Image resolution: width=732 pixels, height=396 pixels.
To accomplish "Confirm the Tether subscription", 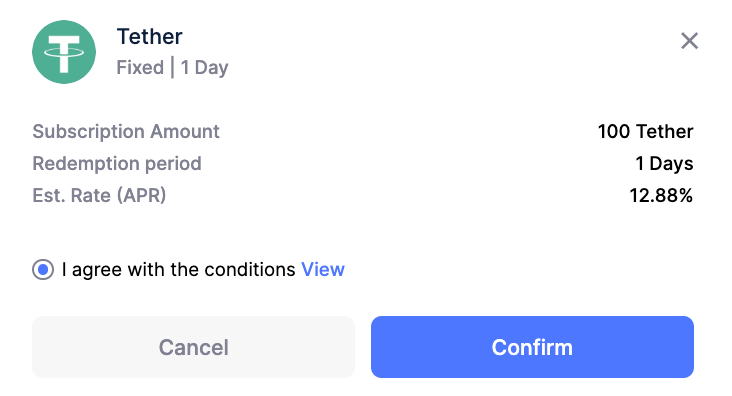I will (532, 347).
